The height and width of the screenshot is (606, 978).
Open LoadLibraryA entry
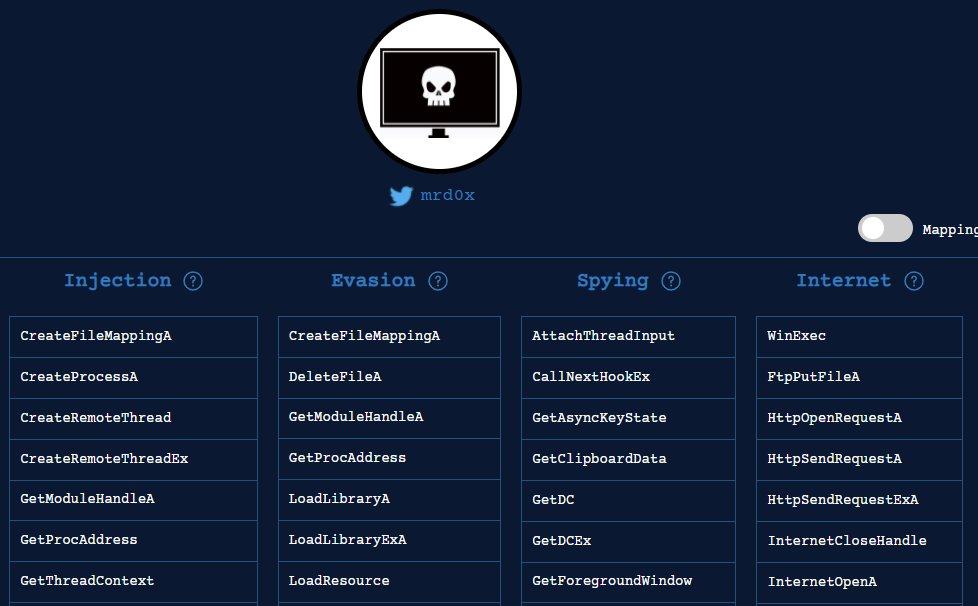tap(389, 500)
